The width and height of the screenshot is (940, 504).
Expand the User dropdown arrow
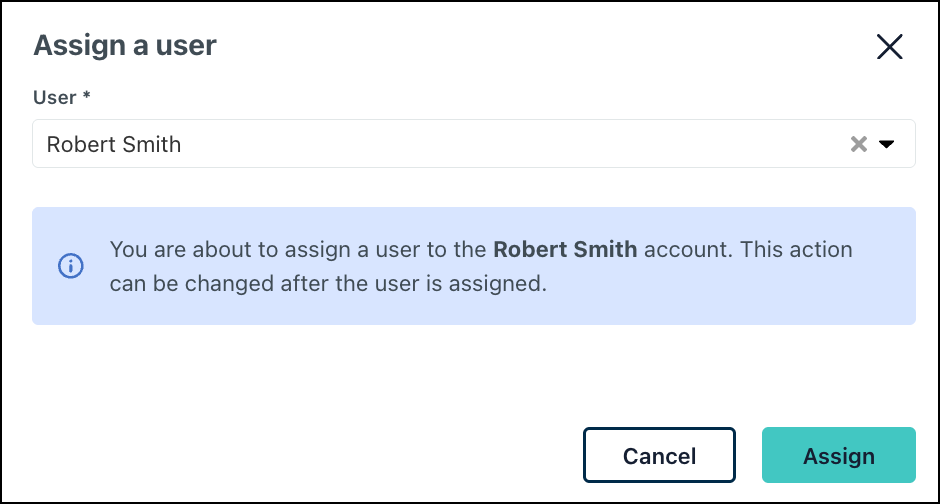coord(886,144)
